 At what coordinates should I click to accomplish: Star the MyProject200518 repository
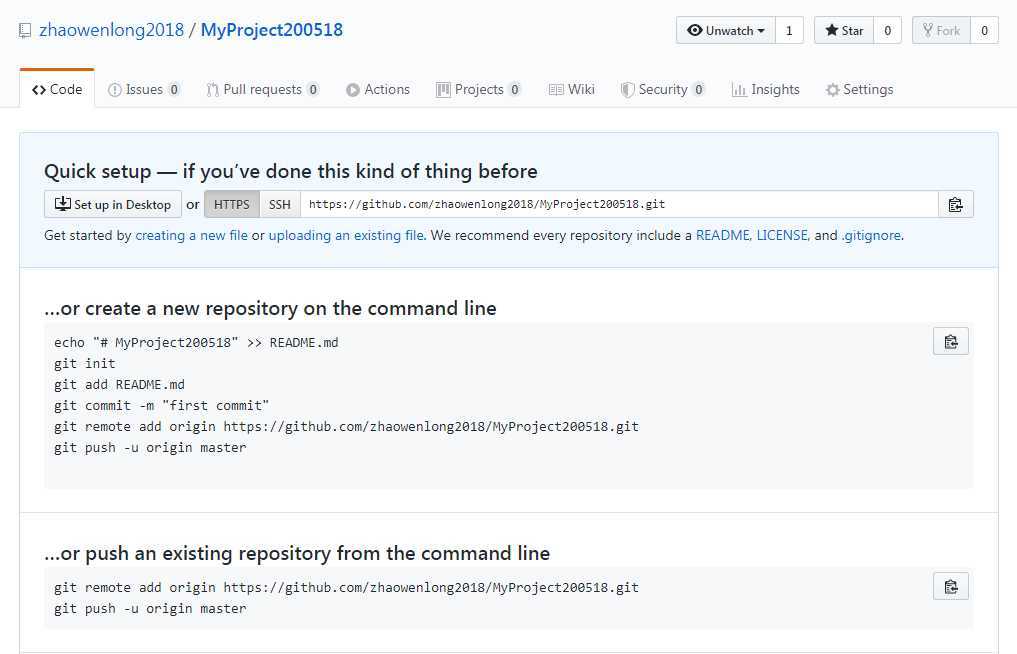click(844, 31)
